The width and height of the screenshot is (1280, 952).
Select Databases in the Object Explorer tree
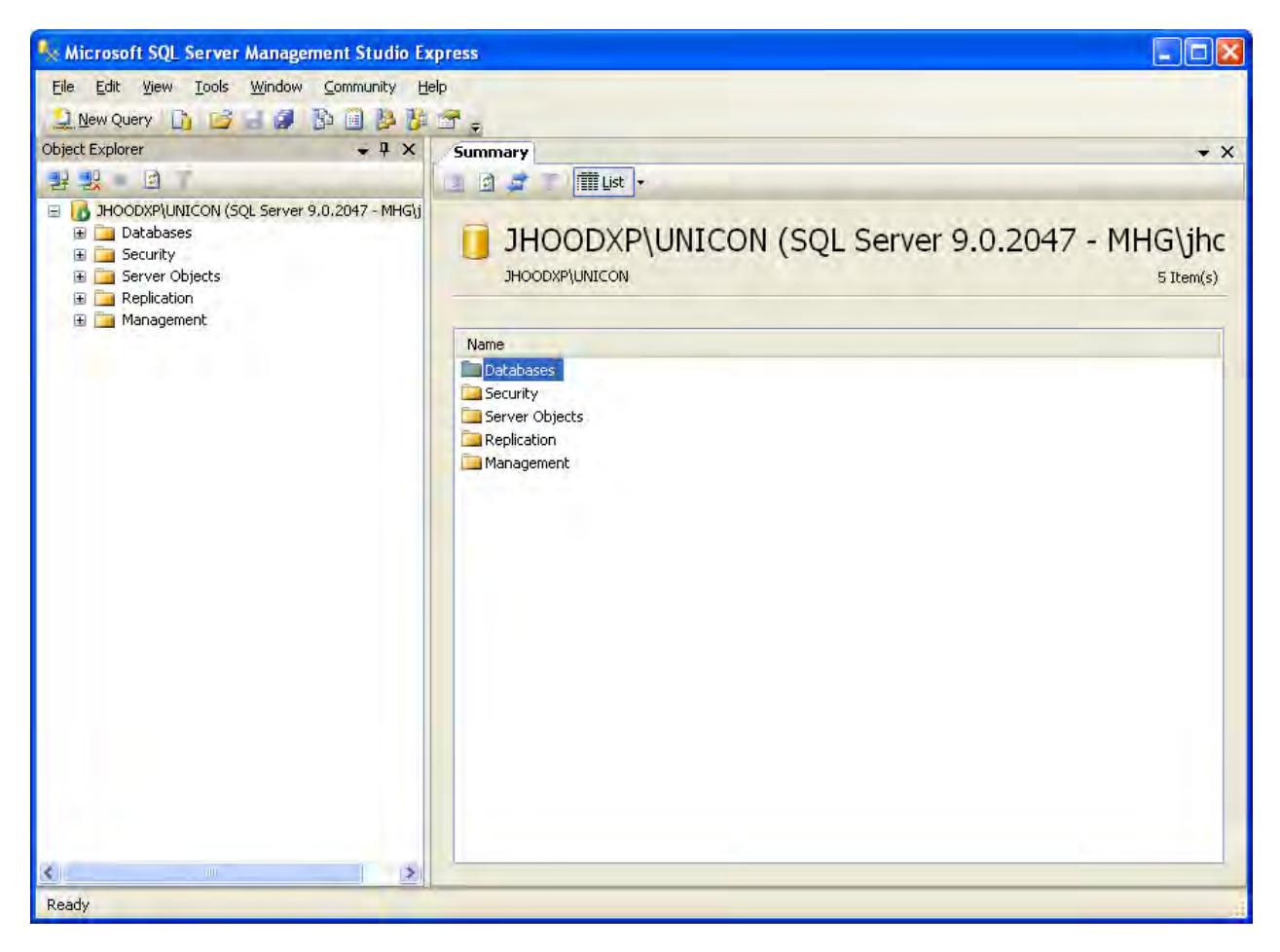tap(157, 233)
